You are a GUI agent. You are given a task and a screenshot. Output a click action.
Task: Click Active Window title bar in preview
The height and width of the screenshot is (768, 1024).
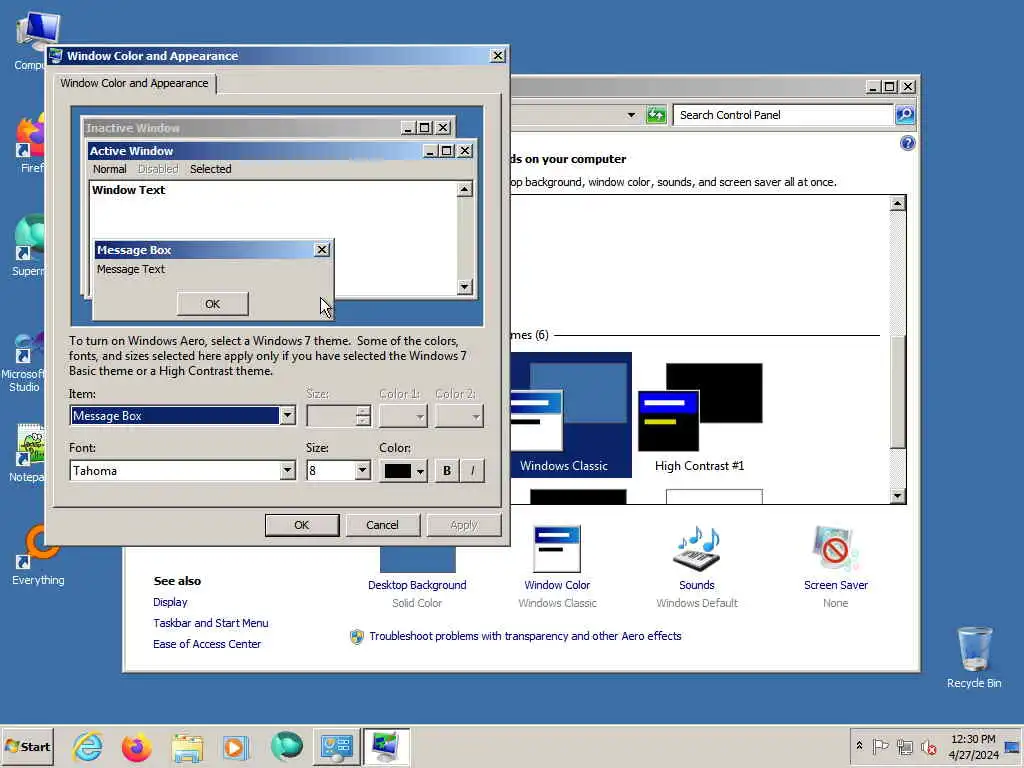pyautogui.click(x=255, y=151)
